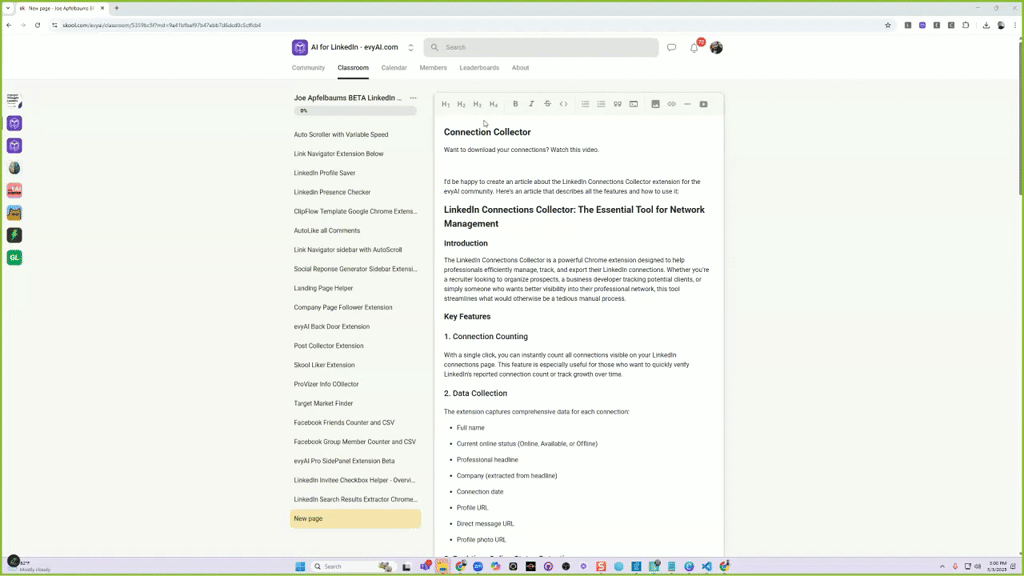Open the course options three-dot menu
Screen dimensions: 1024x576
[413, 98]
